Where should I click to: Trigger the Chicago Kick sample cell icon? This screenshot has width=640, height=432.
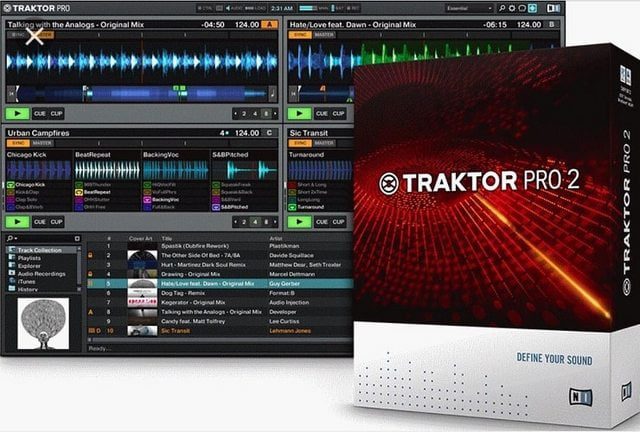[x=11, y=185]
